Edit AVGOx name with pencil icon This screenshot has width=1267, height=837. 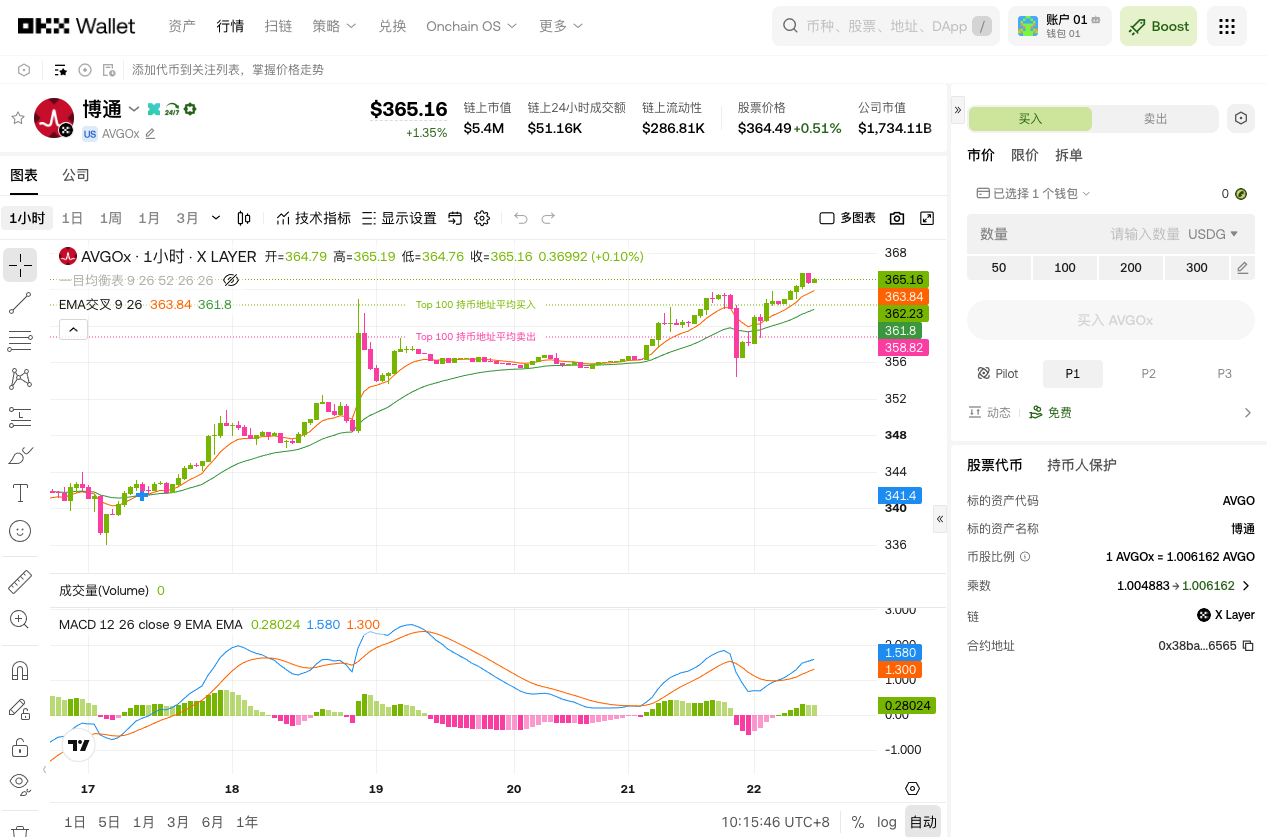(x=150, y=133)
